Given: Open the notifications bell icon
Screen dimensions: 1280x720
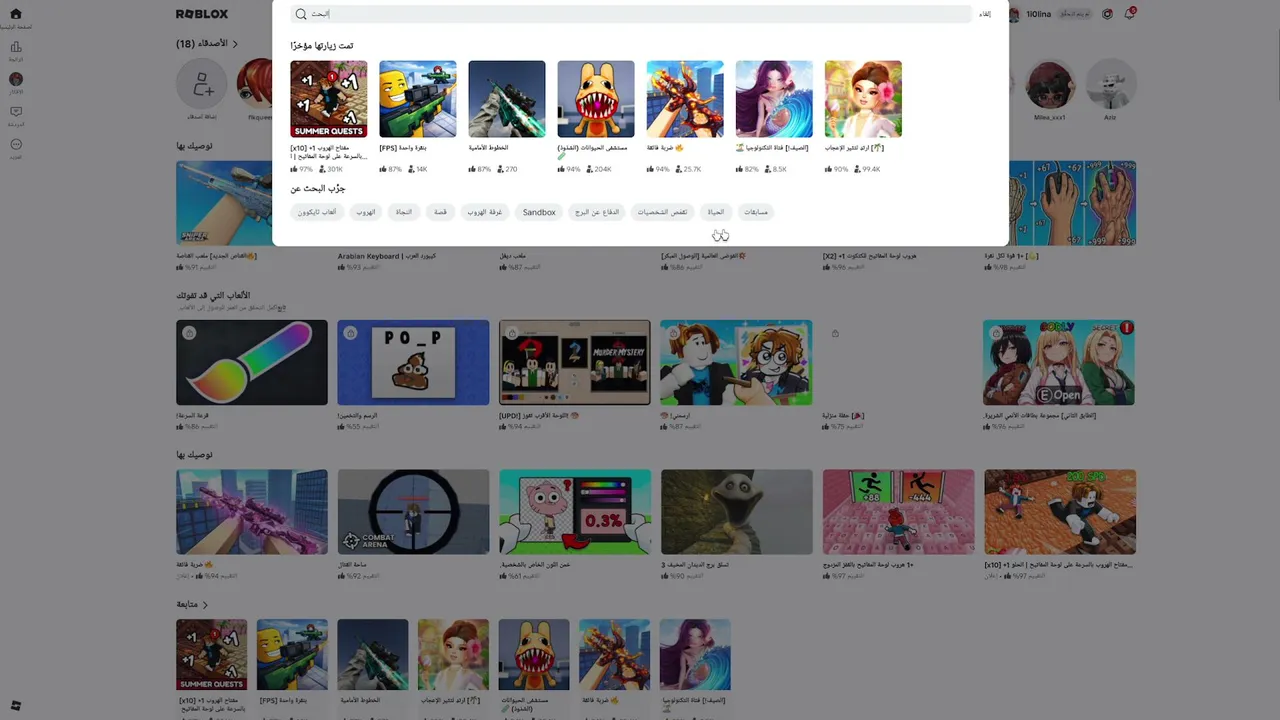Looking at the screenshot, I should pyautogui.click(x=1129, y=14).
